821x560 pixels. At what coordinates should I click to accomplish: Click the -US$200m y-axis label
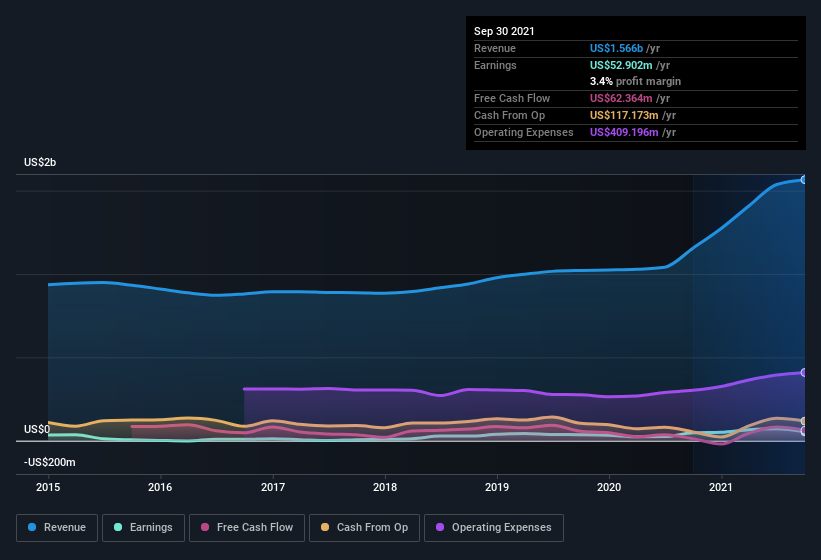pyautogui.click(x=50, y=462)
